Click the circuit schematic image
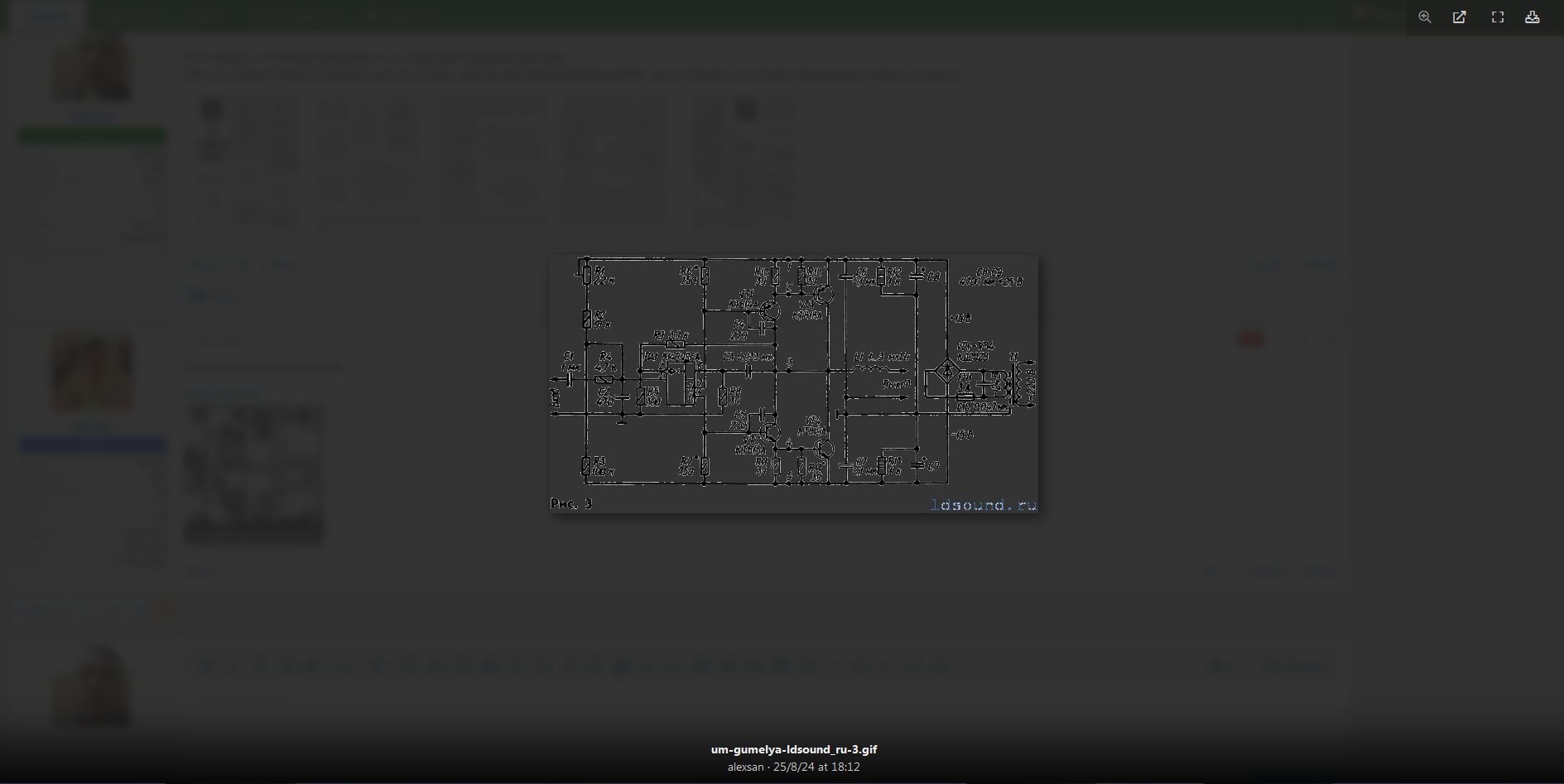The height and width of the screenshot is (784, 1564). (794, 384)
